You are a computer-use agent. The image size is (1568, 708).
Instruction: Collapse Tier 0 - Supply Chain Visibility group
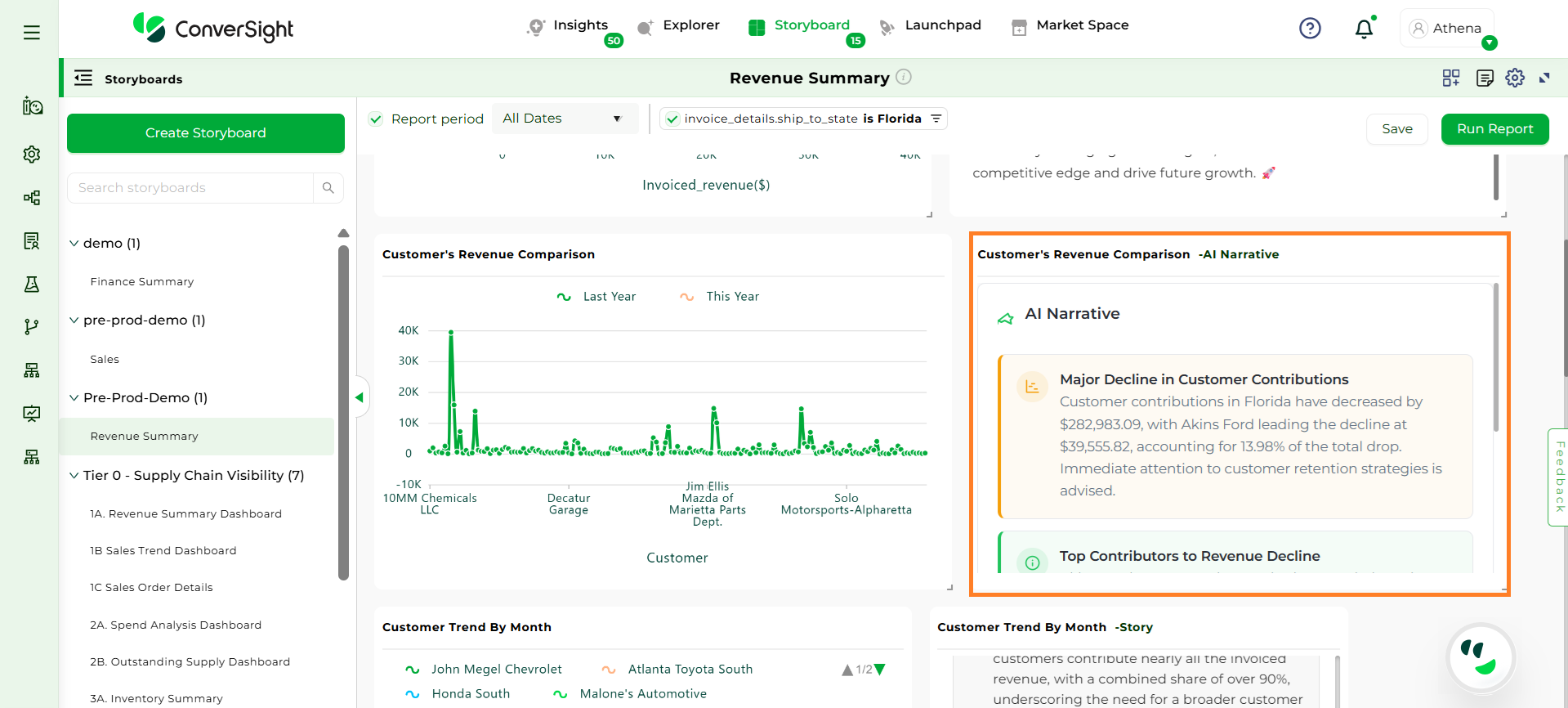point(74,476)
